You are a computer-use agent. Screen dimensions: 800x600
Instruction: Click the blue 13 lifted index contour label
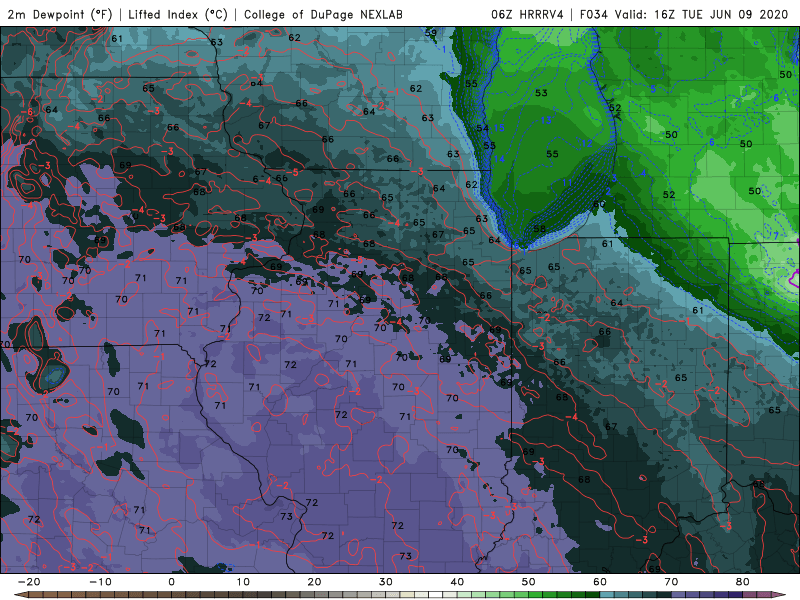[546, 120]
